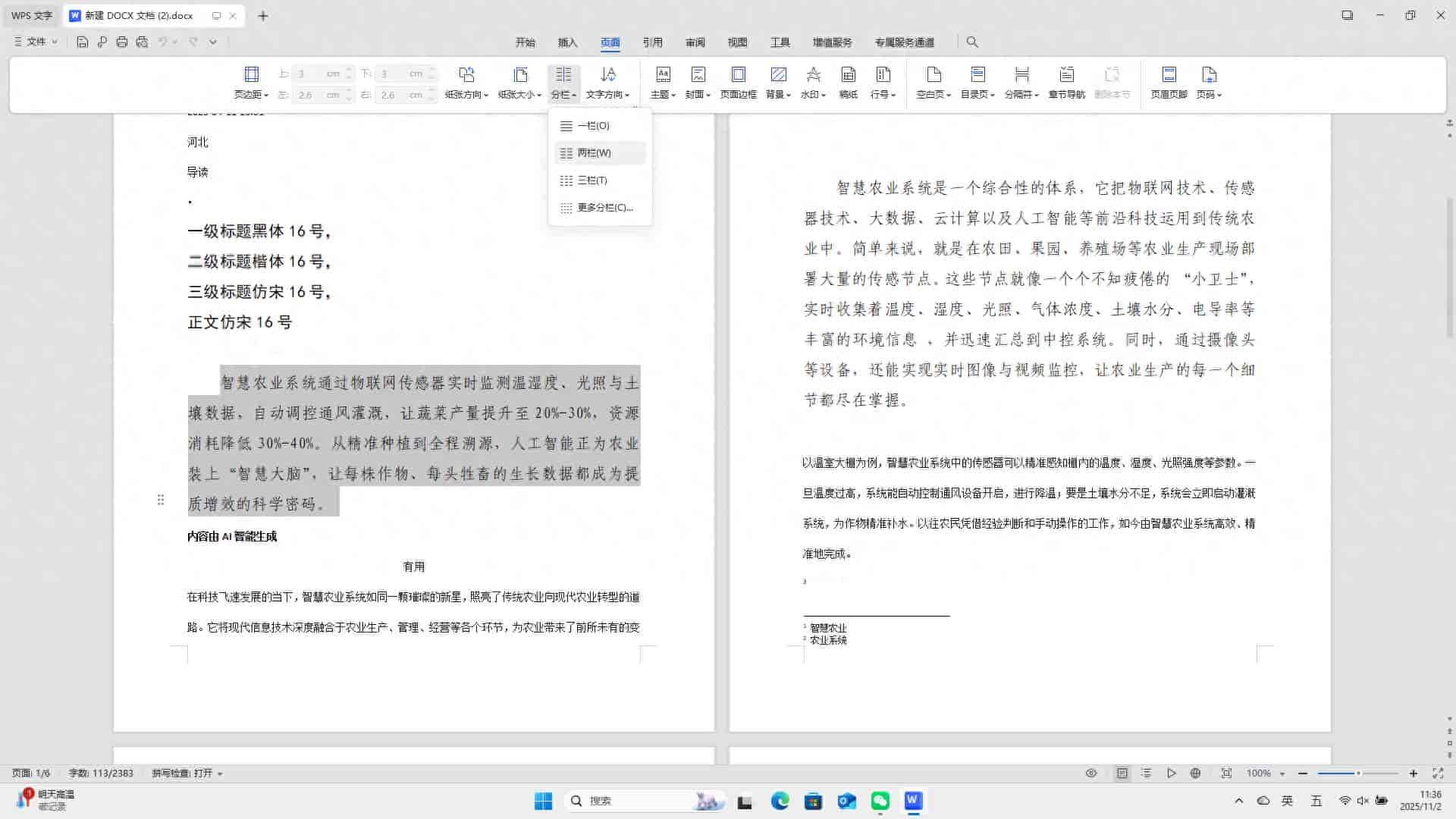Click the WPS 文字 home tab
1456x819 pixels.
coord(32,15)
